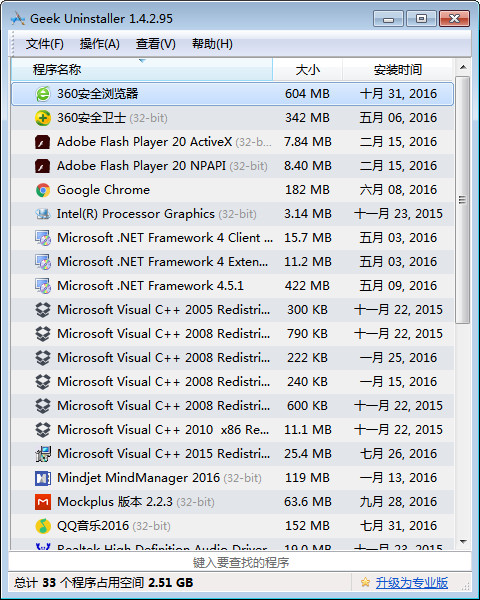
Task: Click the Visual C++ 2015 Redistri... icon
Action: [43, 454]
